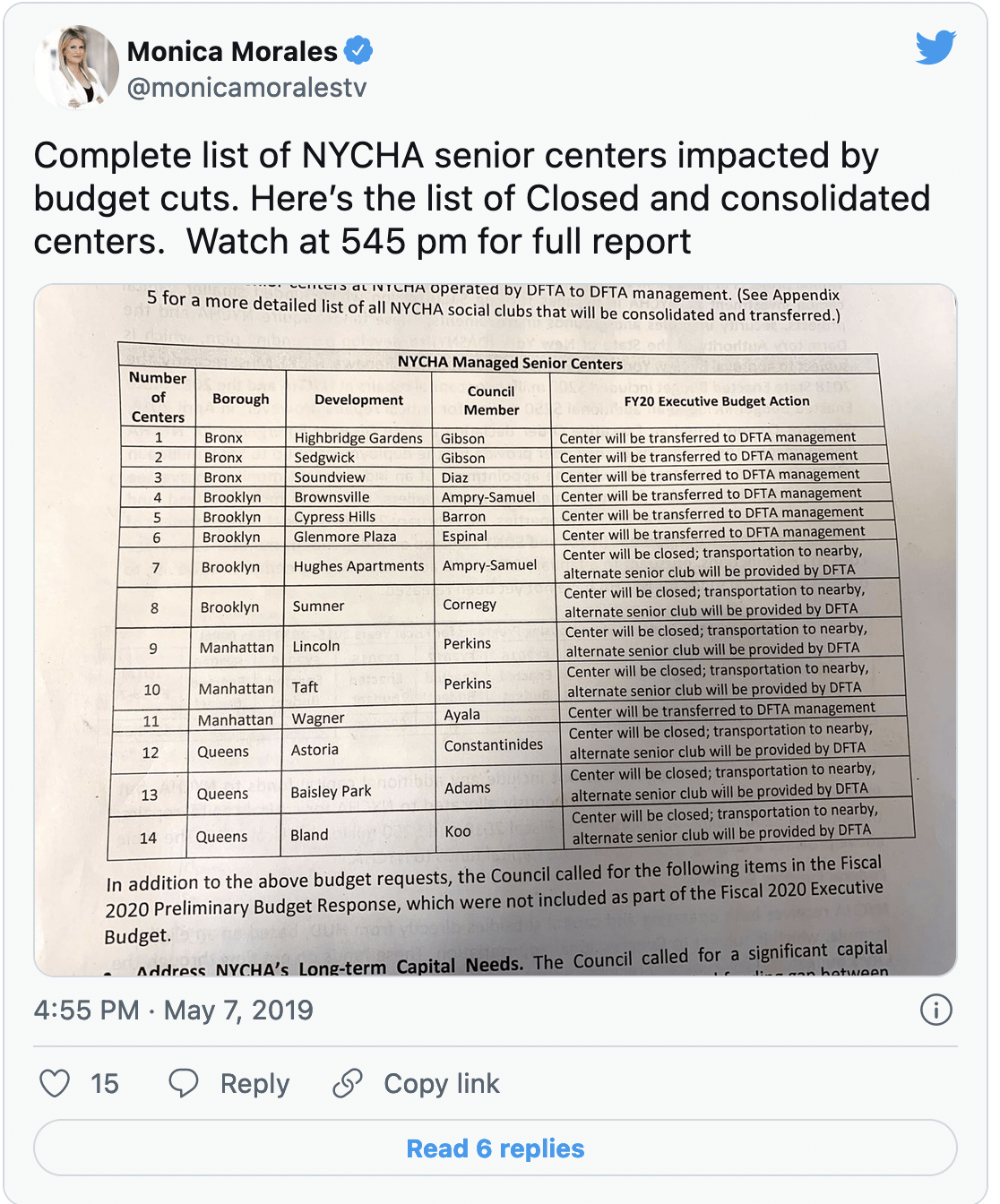
Task: Select the Reply text label
Action: pos(255,1084)
